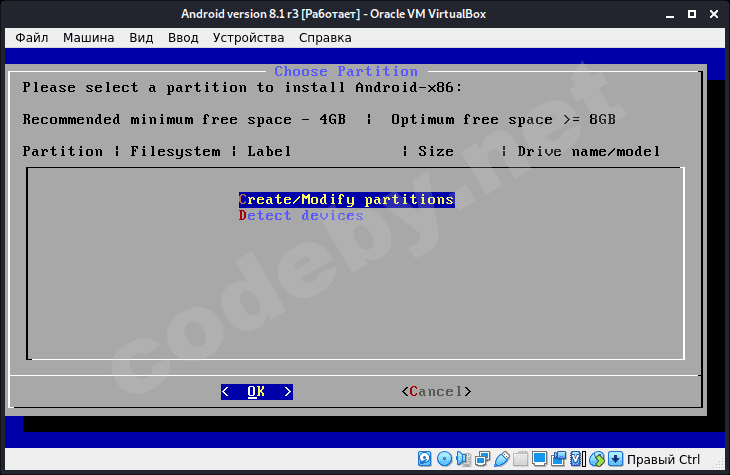Viewport: 730px width, 475px height.
Task: Close the VirtualBox VM window
Action: [714, 14]
